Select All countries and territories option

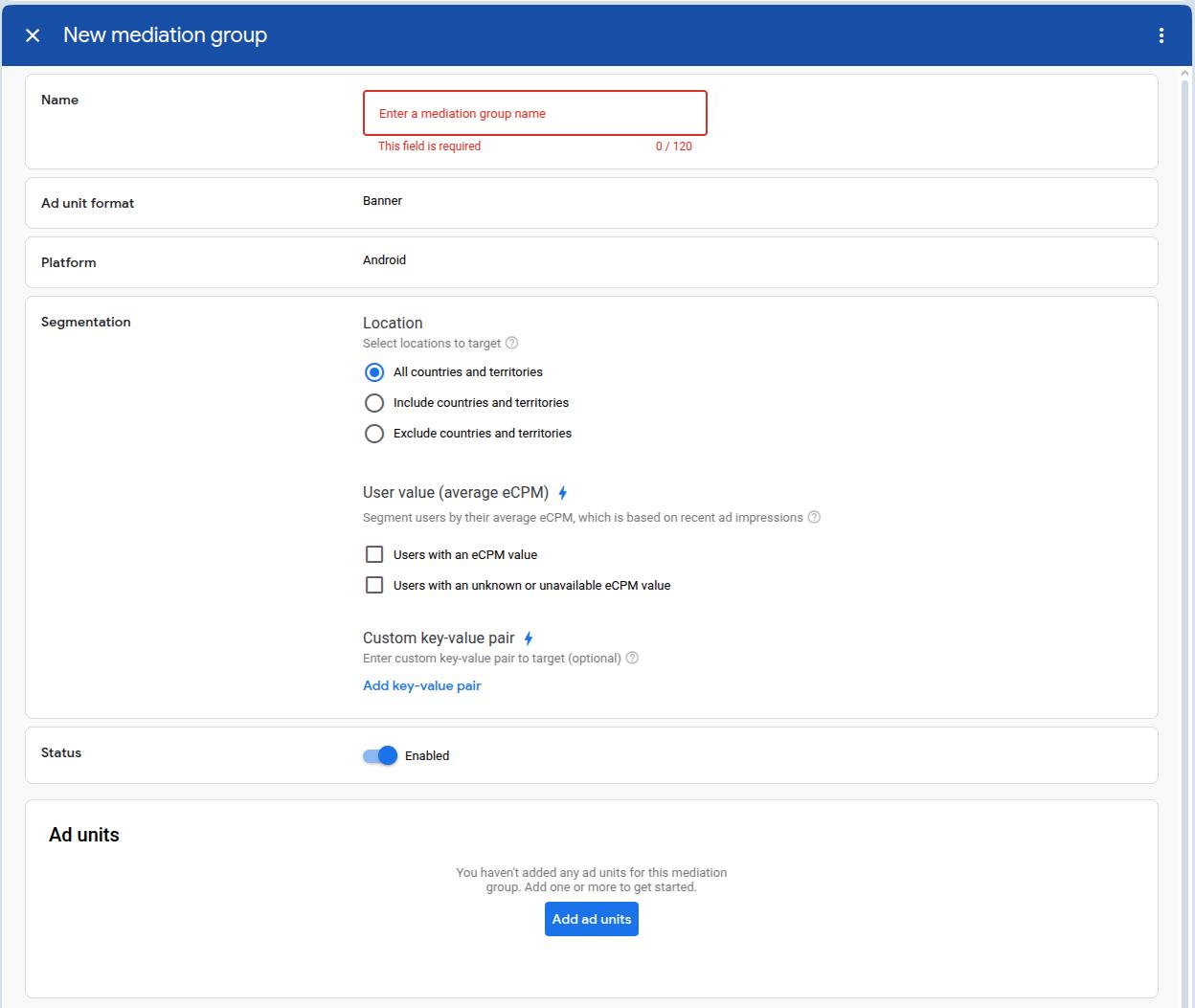point(374,372)
